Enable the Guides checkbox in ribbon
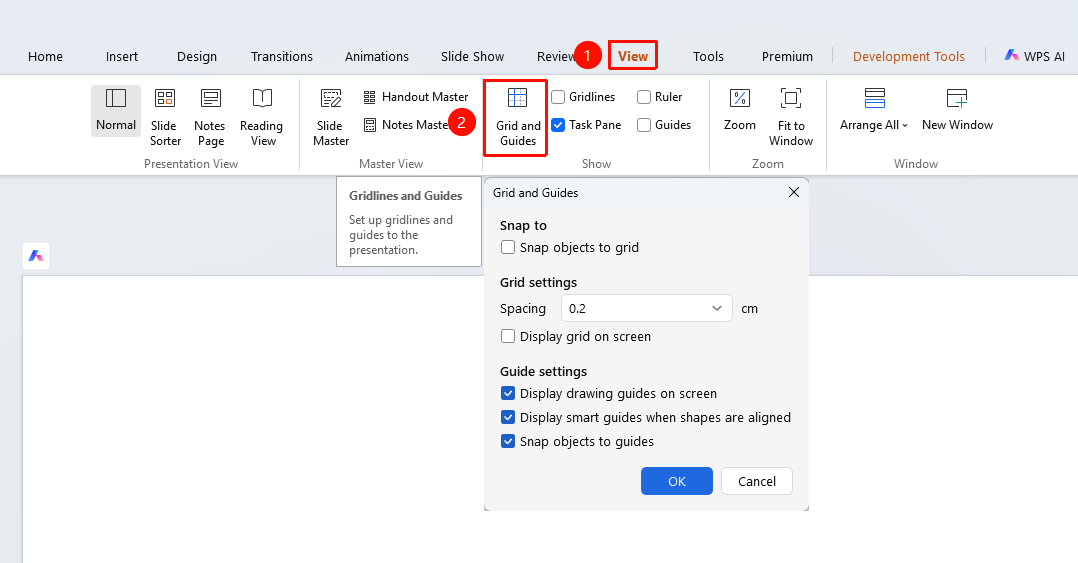This screenshot has width=1078, height=563. 644,125
